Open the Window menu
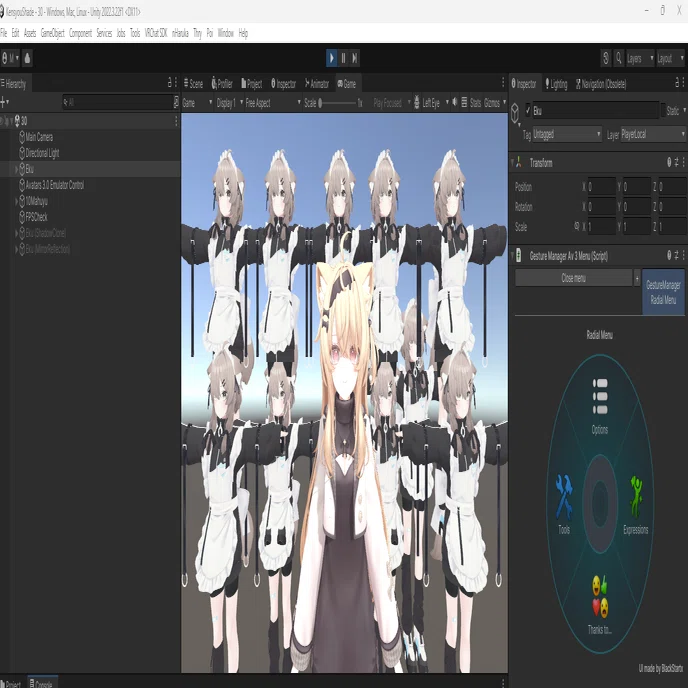Viewport: 688px width, 688px height. click(x=226, y=33)
